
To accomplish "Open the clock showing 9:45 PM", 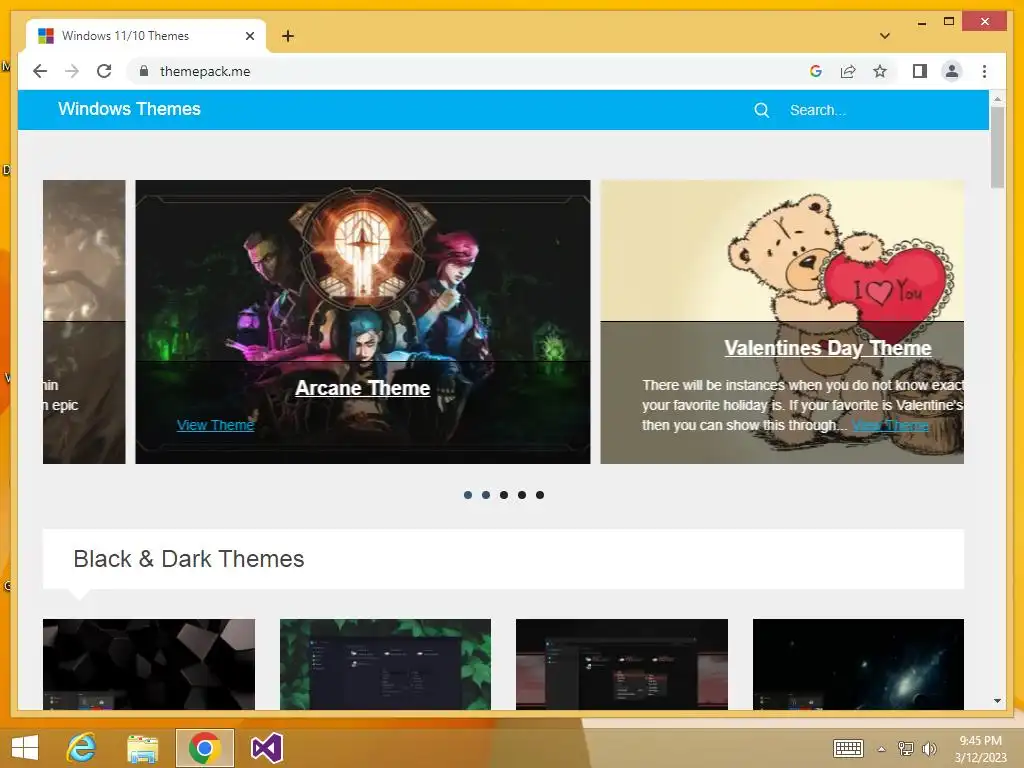I will pos(980,748).
